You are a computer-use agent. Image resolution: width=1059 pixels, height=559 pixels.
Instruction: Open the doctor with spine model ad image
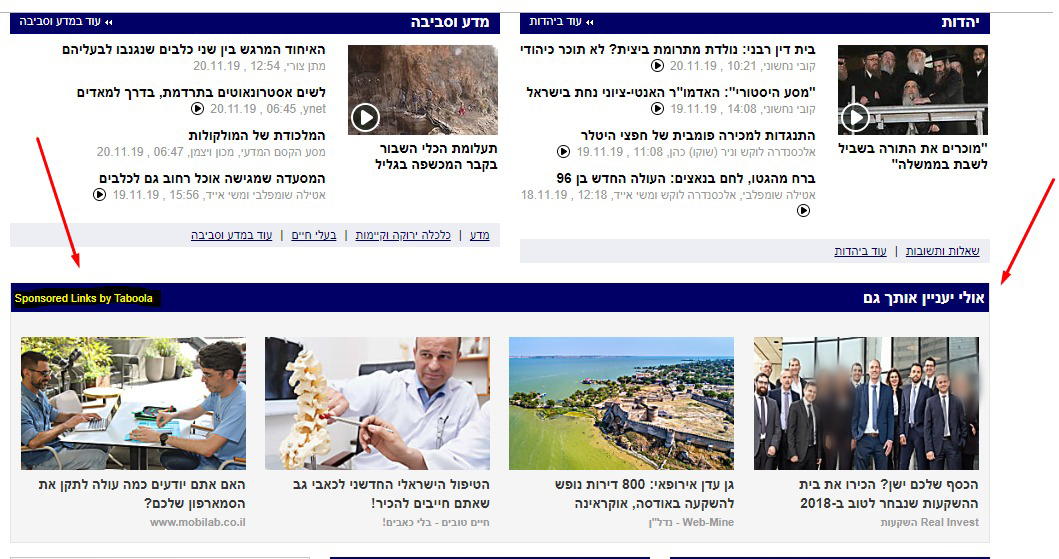click(x=377, y=403)
